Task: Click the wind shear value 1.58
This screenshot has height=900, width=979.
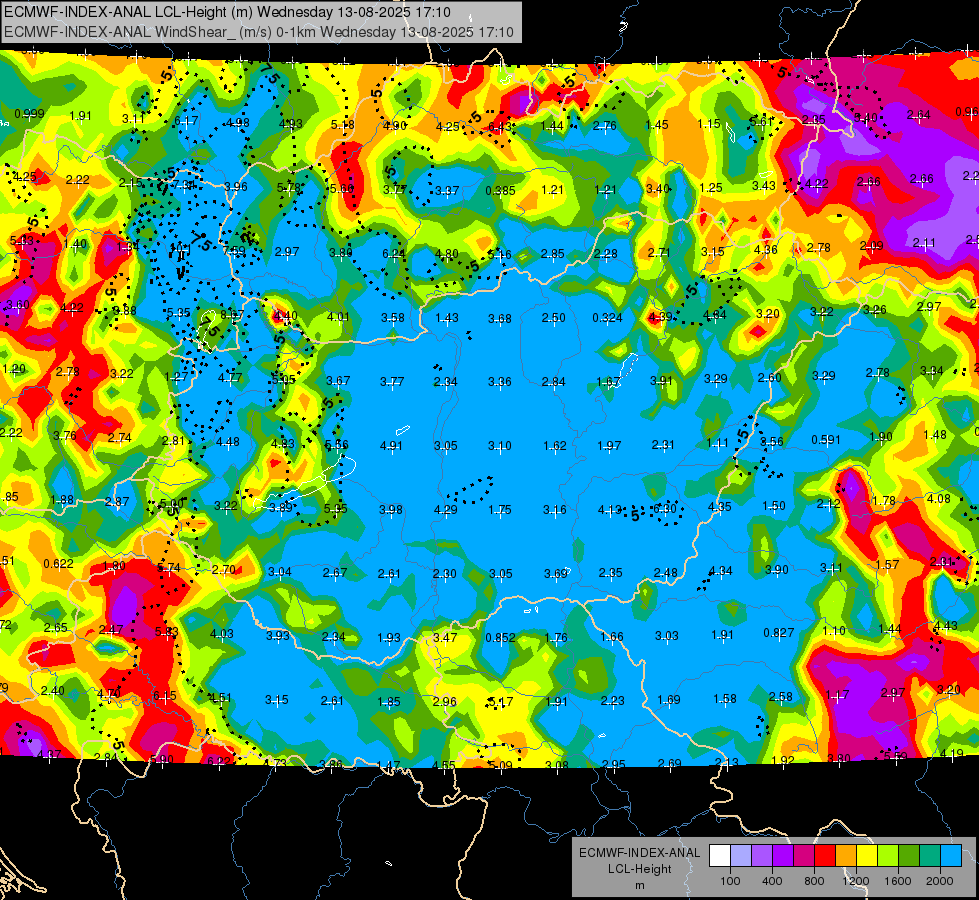Action: pos(725,699)
